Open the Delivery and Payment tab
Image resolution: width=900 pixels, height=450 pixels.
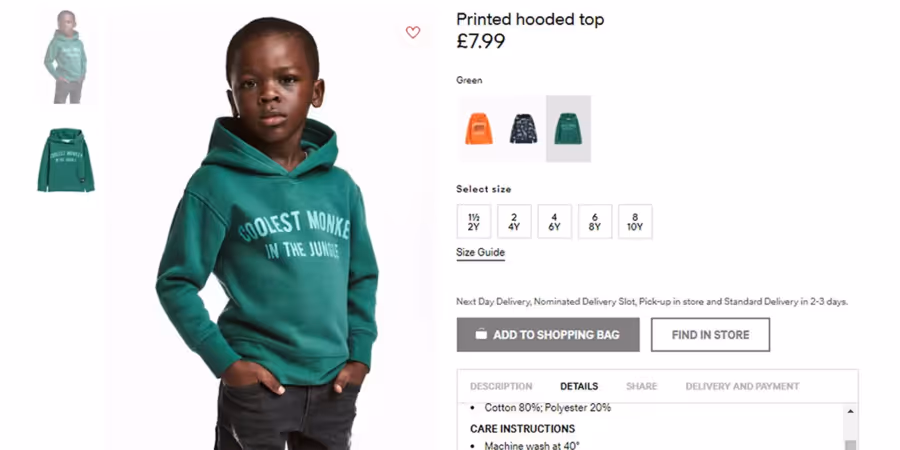point(742,386)
